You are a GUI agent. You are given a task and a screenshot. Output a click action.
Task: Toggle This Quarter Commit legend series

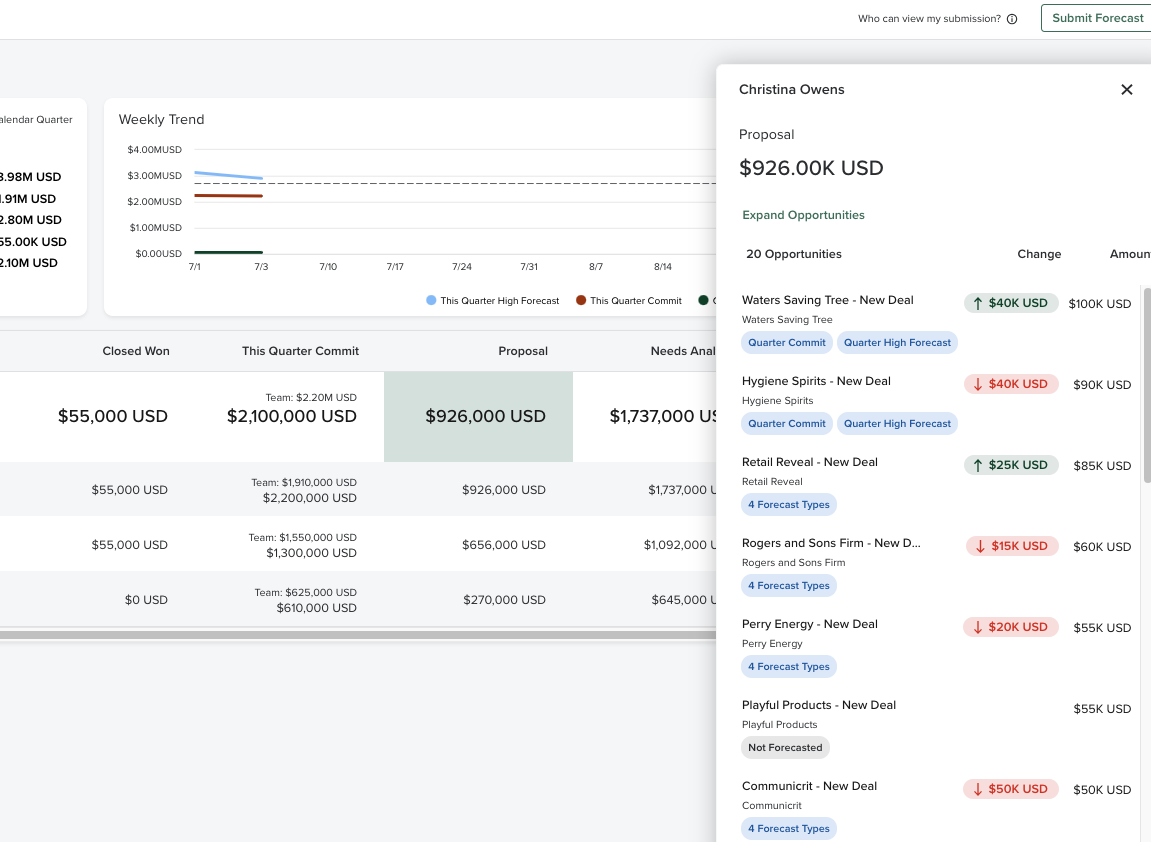(628, 300)
